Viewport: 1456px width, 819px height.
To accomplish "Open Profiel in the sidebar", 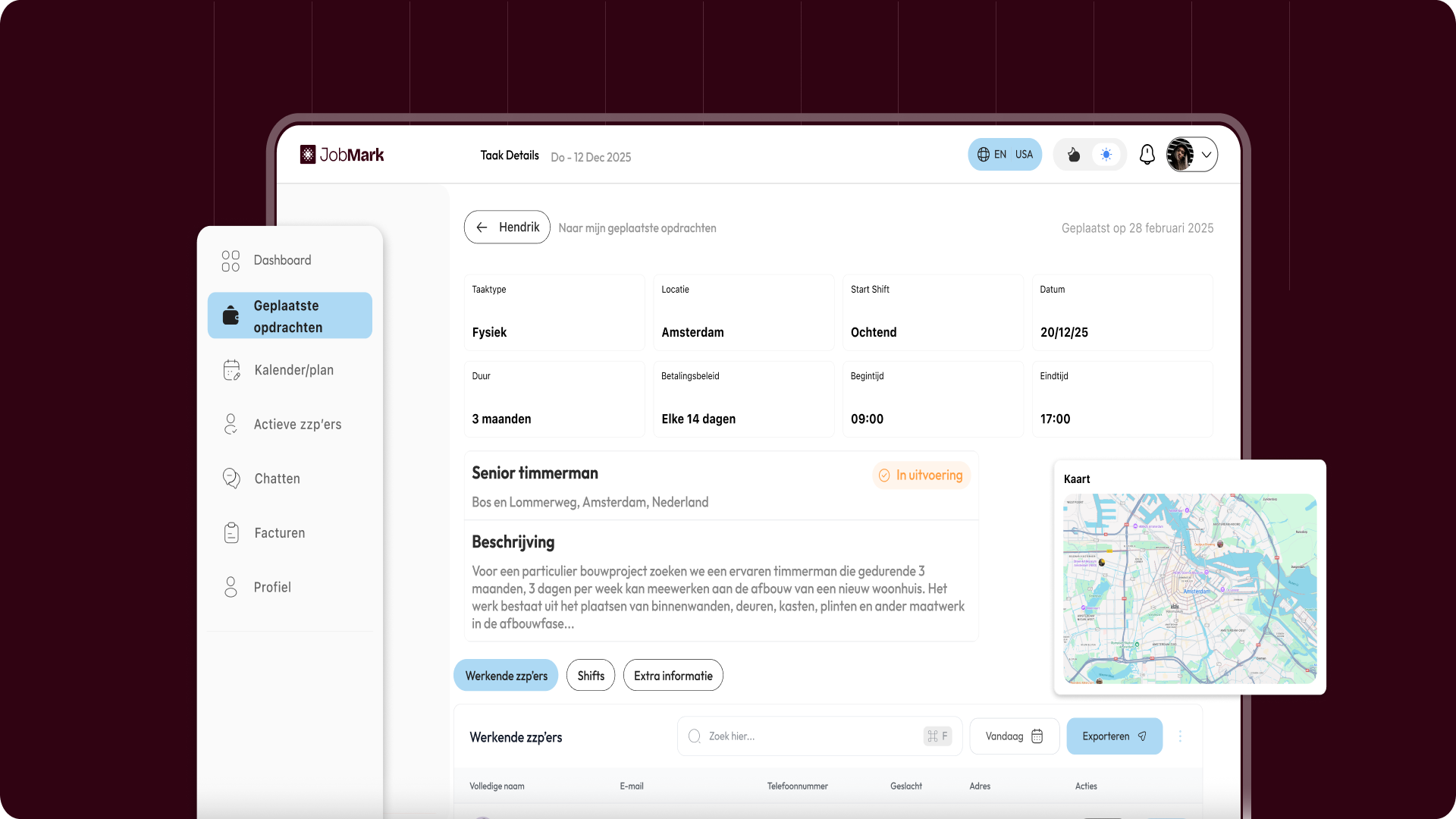I will (271, 587).
